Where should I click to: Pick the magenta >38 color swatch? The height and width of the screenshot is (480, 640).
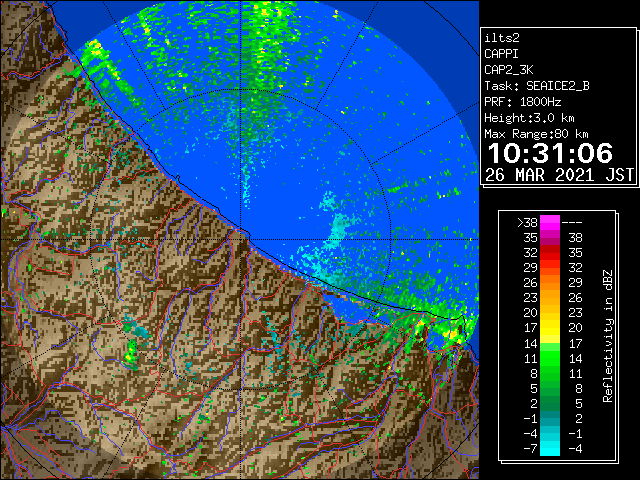point(550,223)
